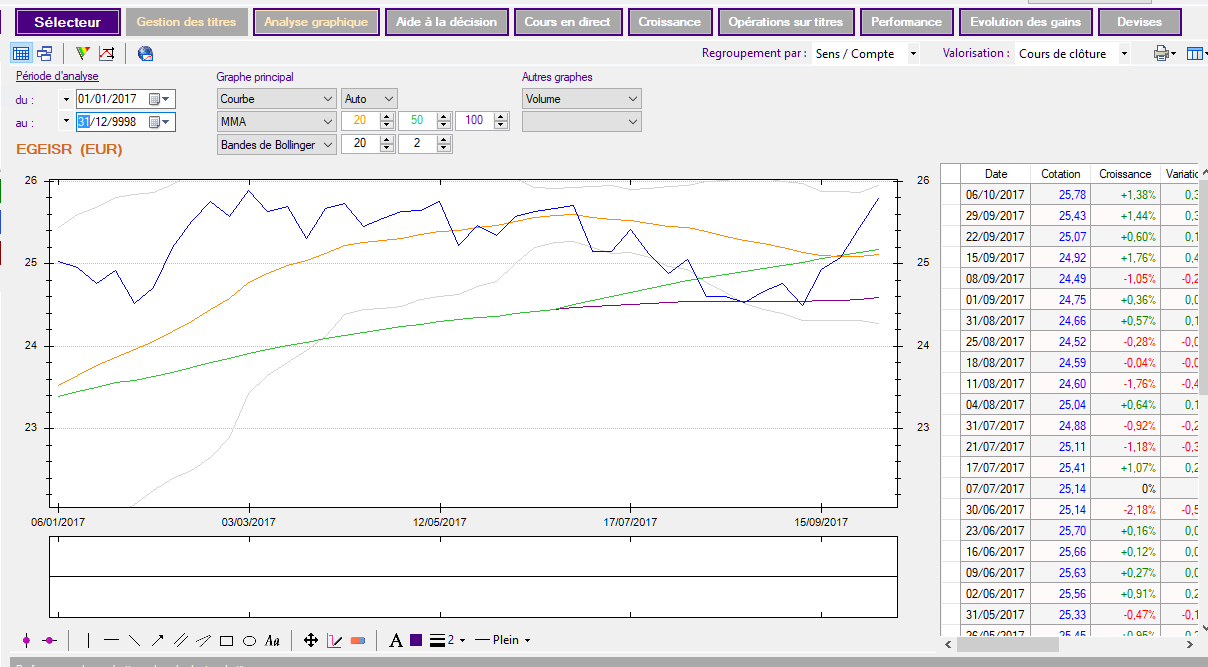Select the Aa text annotation tool

(x=272, y=640)
